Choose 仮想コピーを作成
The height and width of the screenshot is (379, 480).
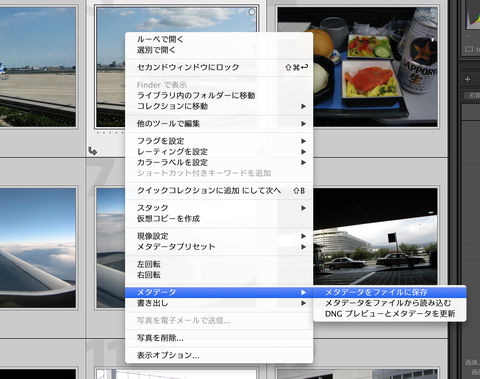tap(219, 219)
